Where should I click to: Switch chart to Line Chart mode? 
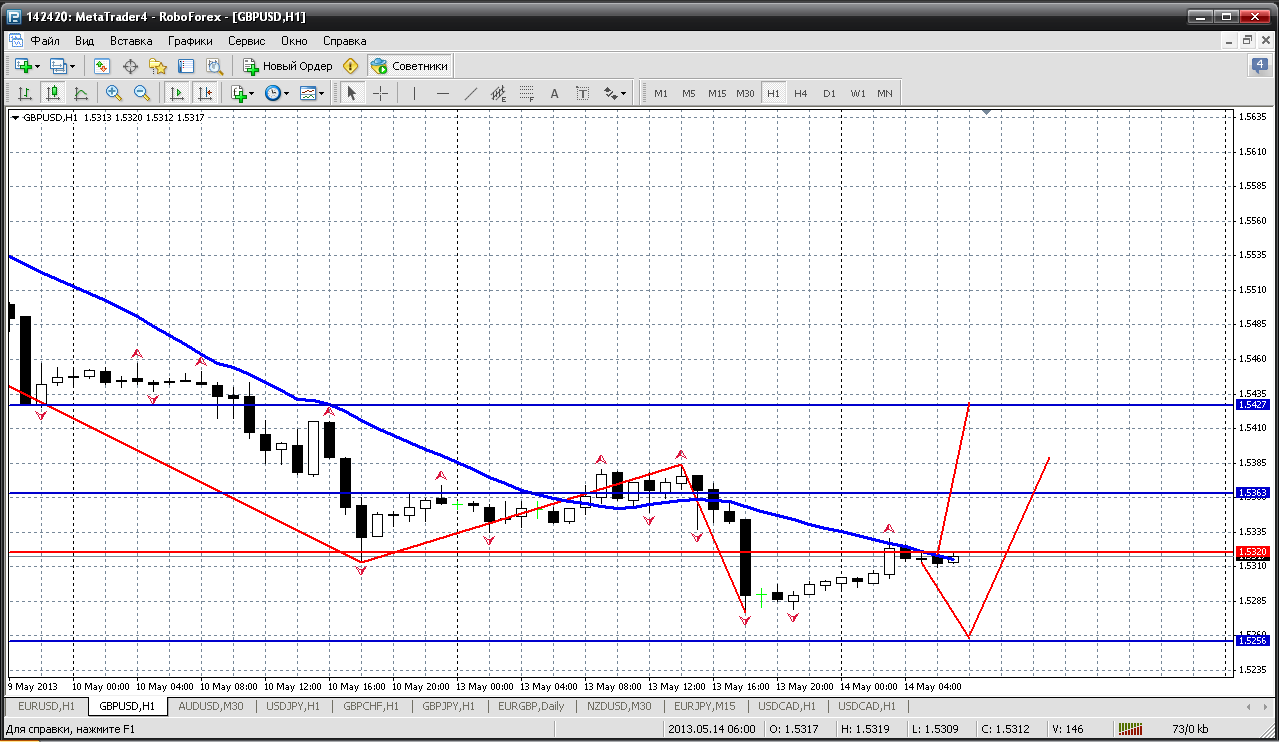(81, 93)
